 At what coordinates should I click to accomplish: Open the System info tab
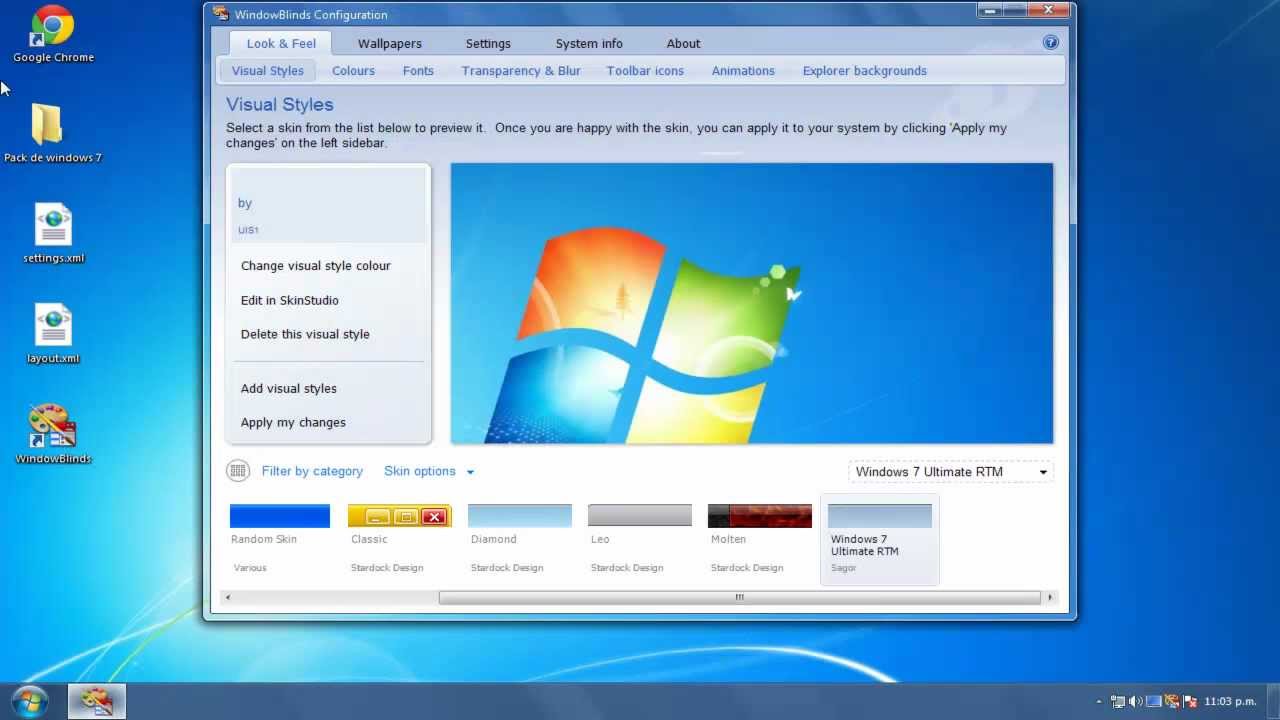pyautogui.click(x=589, y=43)
